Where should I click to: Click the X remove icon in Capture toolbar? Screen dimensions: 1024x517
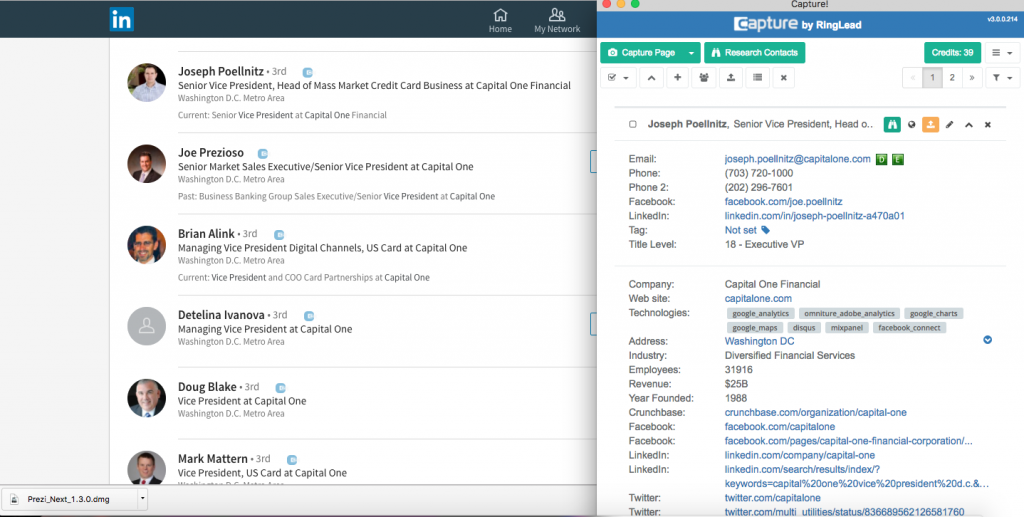(784, 78)
